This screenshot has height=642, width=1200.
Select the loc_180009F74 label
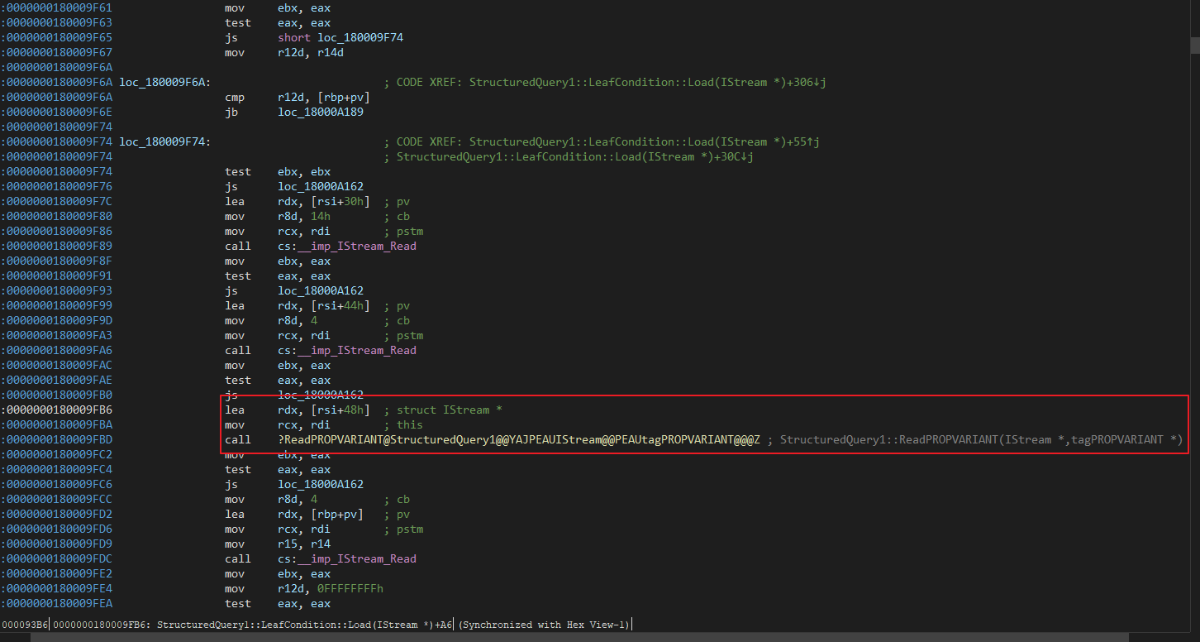(x=165, y=142)
